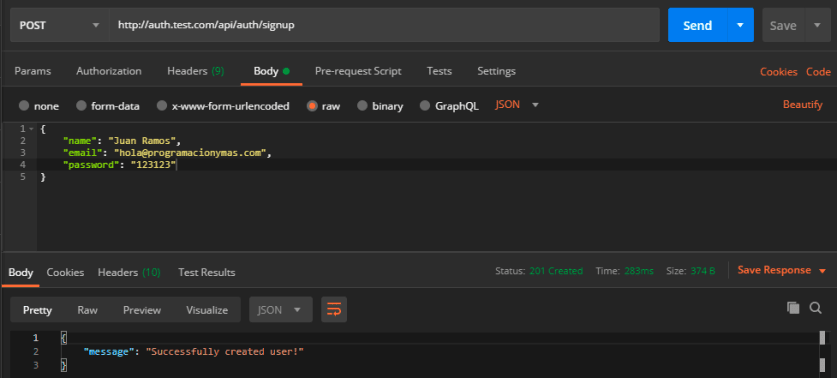Click the response body vertical scrollbar

[x=822, y=352]
